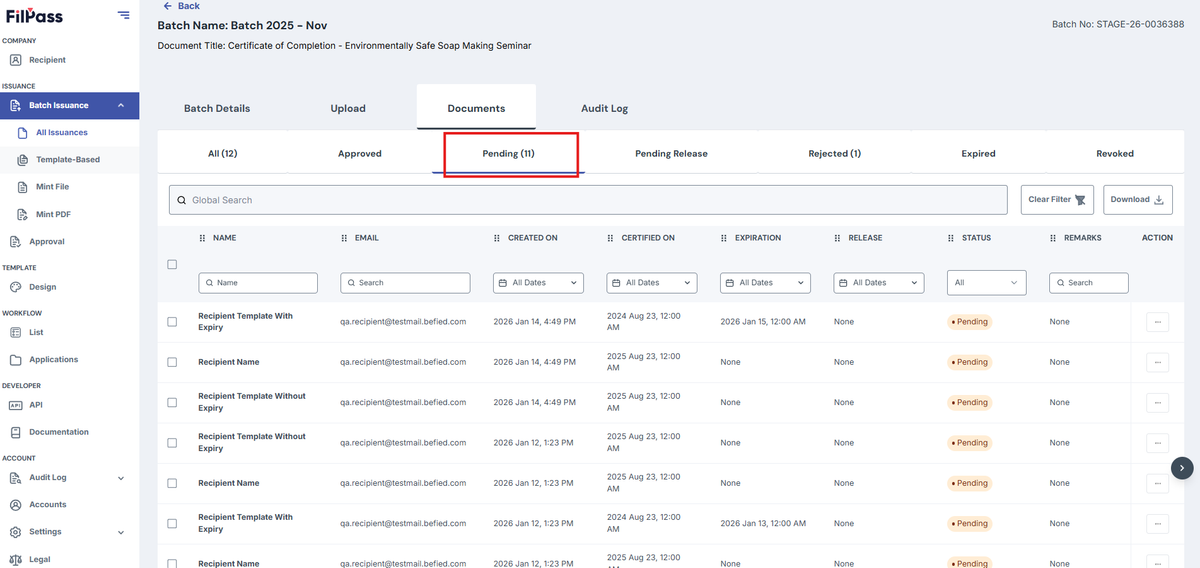The image size is (1200, 568).
Task: Select the Pending (11) filter tab
Action: (x=509, y=154)
